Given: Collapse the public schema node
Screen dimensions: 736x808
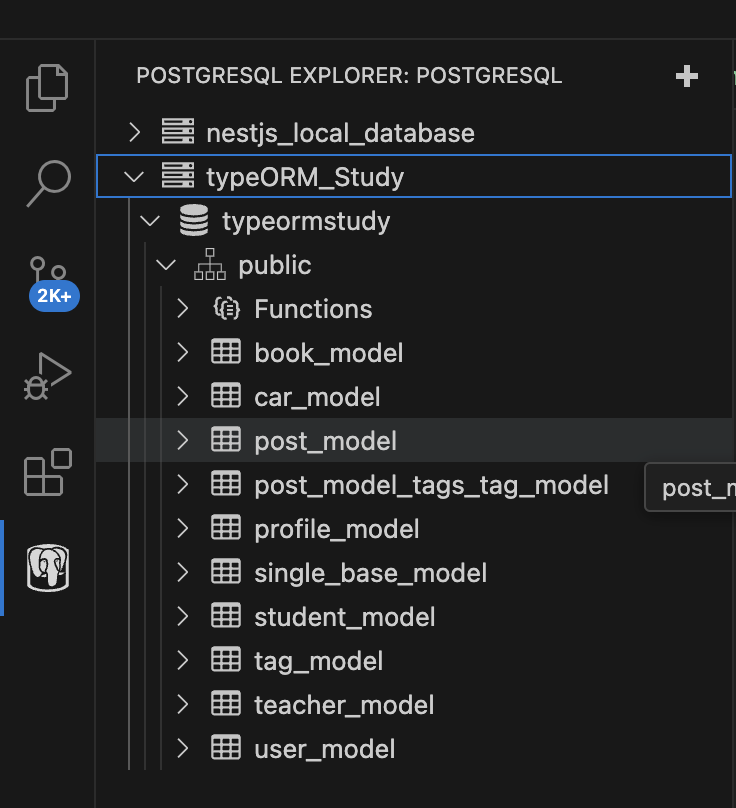Looking at the screenshot, I should point(166,265).
